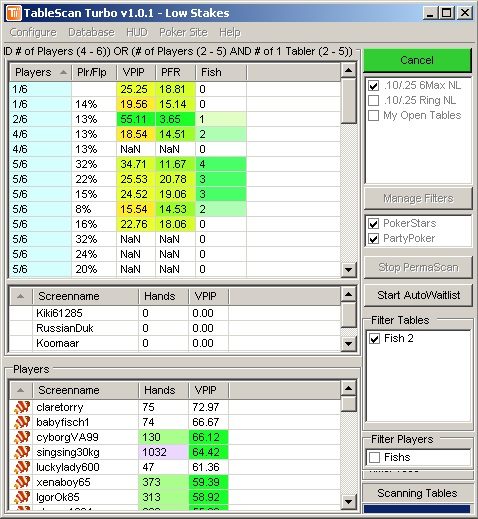Click the fish icon next to IgorOk85
The height and width of the screenshot is (519, 478).
pyautogui.click(x=22, y=497)
